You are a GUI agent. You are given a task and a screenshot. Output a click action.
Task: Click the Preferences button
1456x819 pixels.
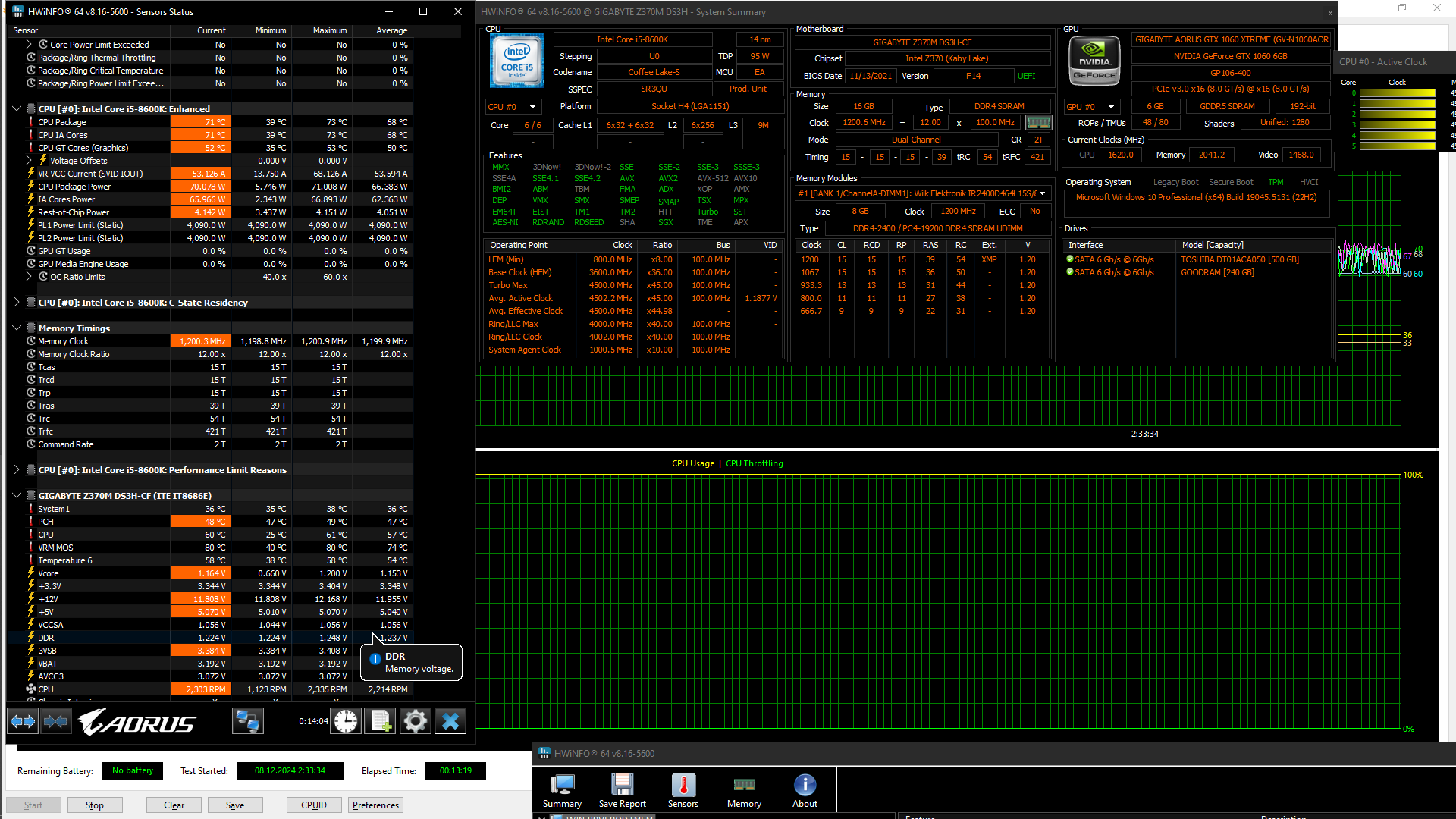(375, 805)
